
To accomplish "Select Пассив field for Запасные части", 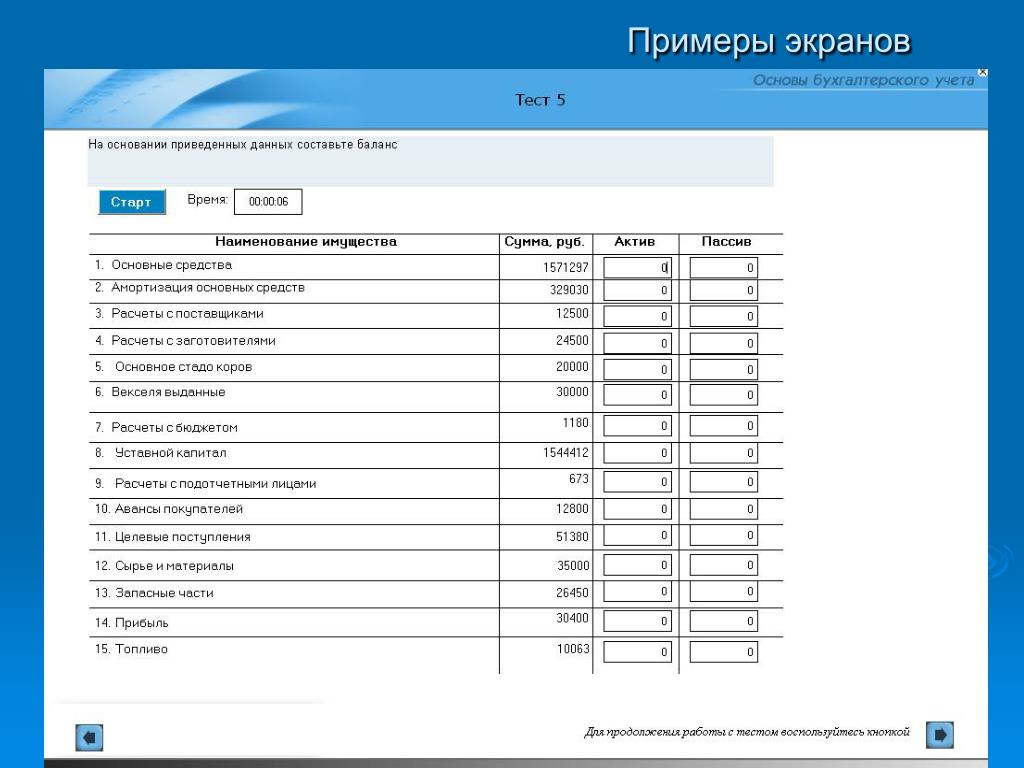I will click(724, 592).
